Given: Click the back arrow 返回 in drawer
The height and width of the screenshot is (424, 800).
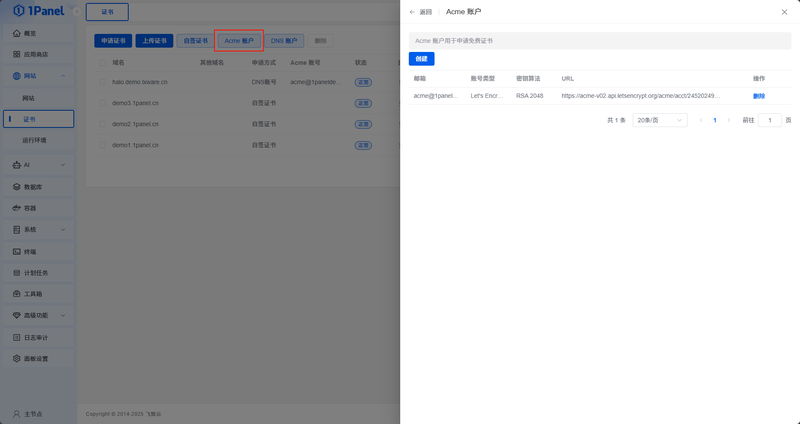Looking at the screenshot, I should point(421,12).
